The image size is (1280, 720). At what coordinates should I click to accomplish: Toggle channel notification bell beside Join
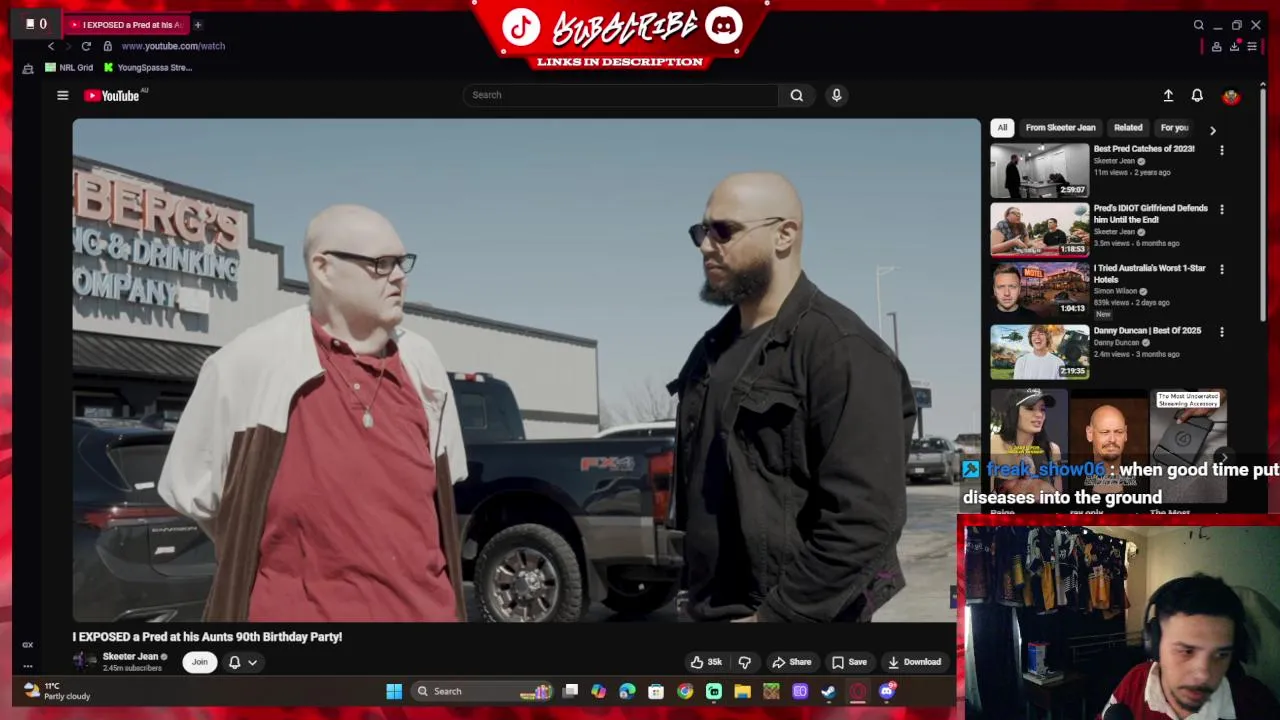click(234, 662)
